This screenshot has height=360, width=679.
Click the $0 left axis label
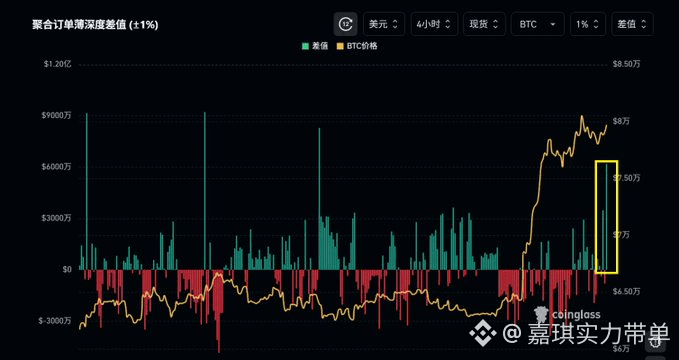67,269
